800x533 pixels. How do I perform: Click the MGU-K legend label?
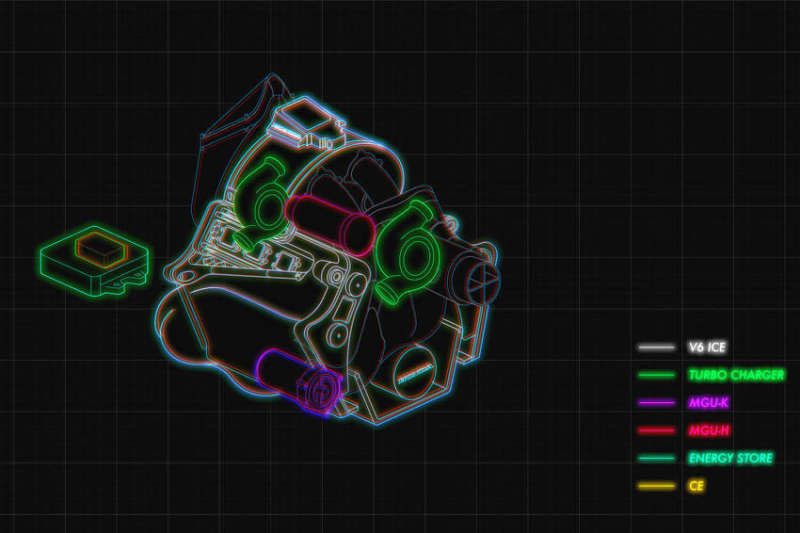coord(709,403)
